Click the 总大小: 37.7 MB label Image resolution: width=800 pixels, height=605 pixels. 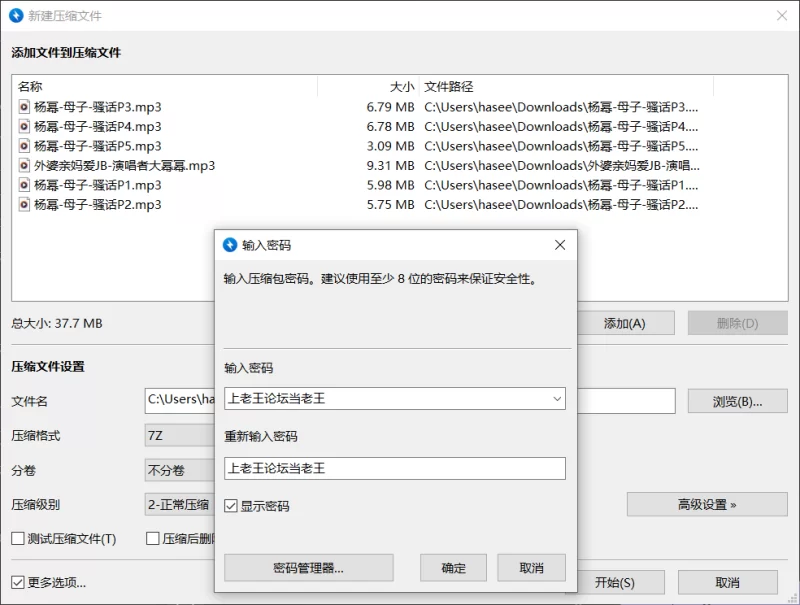click(x=57, y=323)
